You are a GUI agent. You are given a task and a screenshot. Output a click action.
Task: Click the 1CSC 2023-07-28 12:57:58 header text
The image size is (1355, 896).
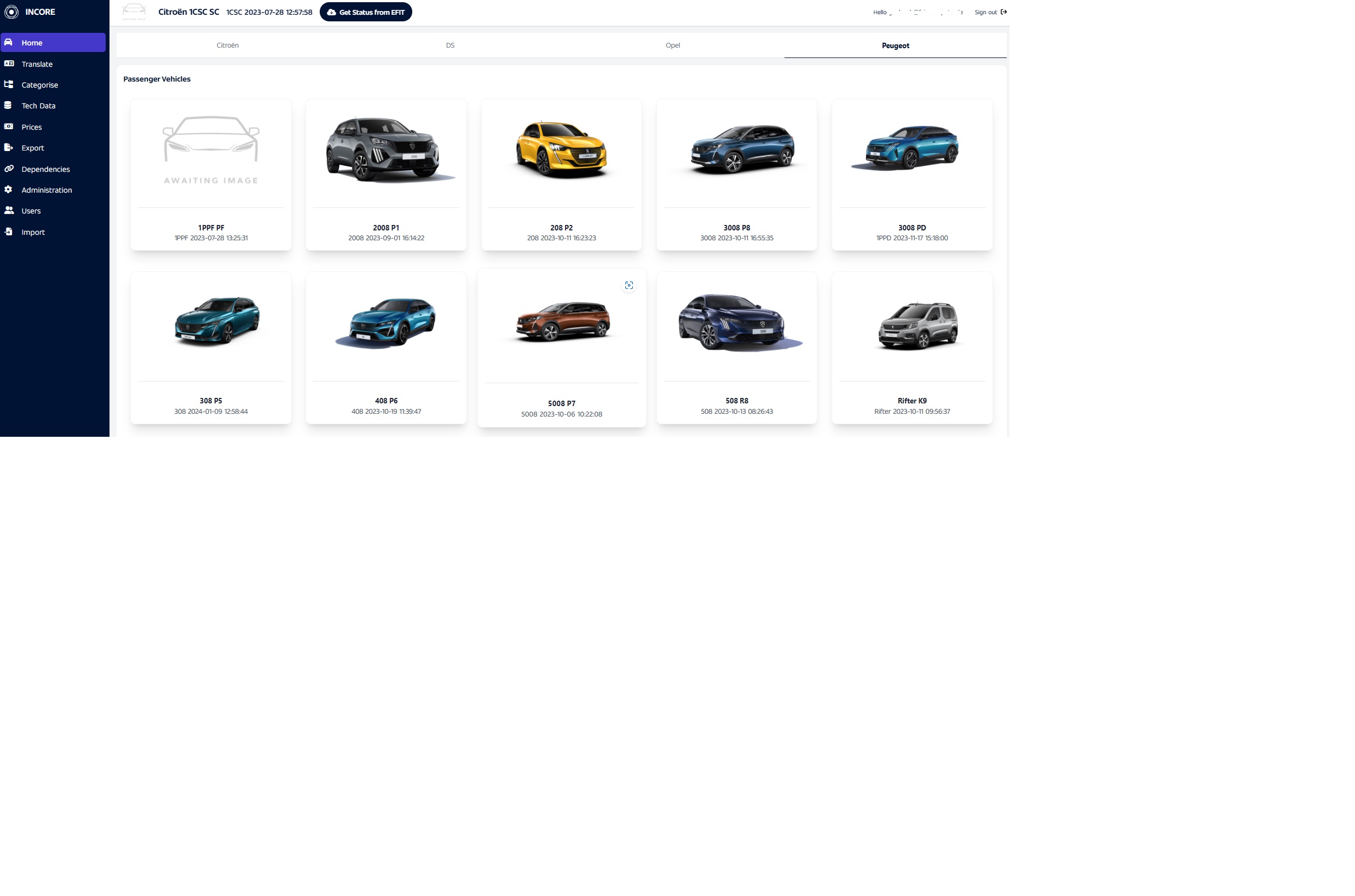269,12
